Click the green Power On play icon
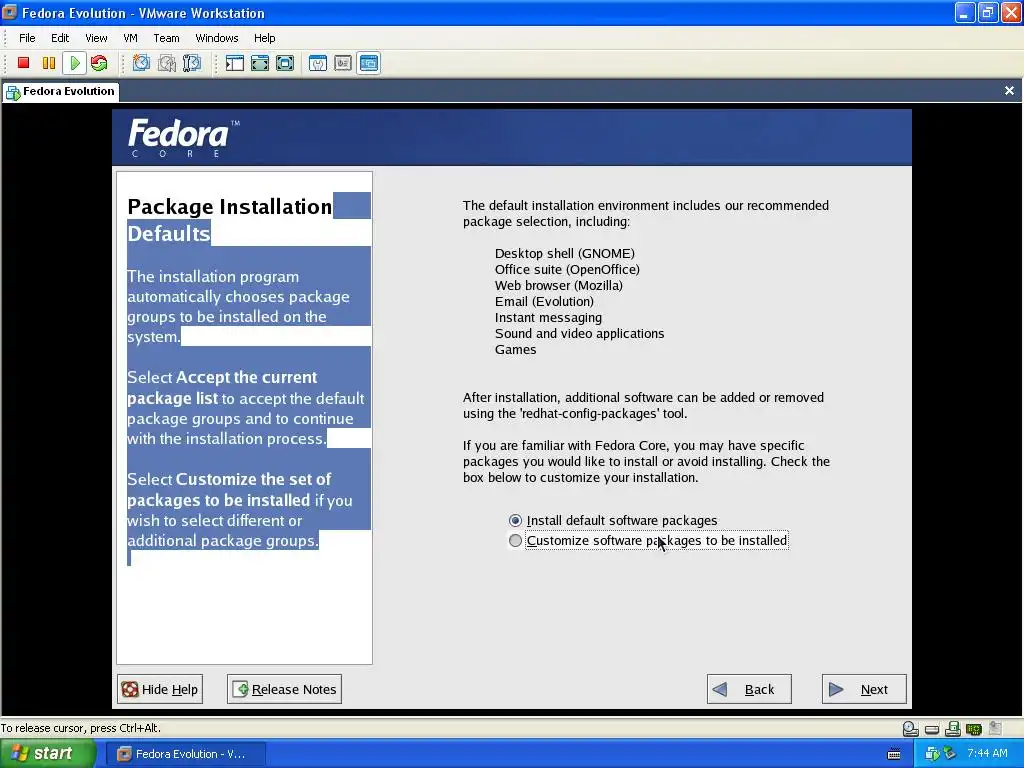Screen dimensions: 1024x768 [x=74, y=63]
